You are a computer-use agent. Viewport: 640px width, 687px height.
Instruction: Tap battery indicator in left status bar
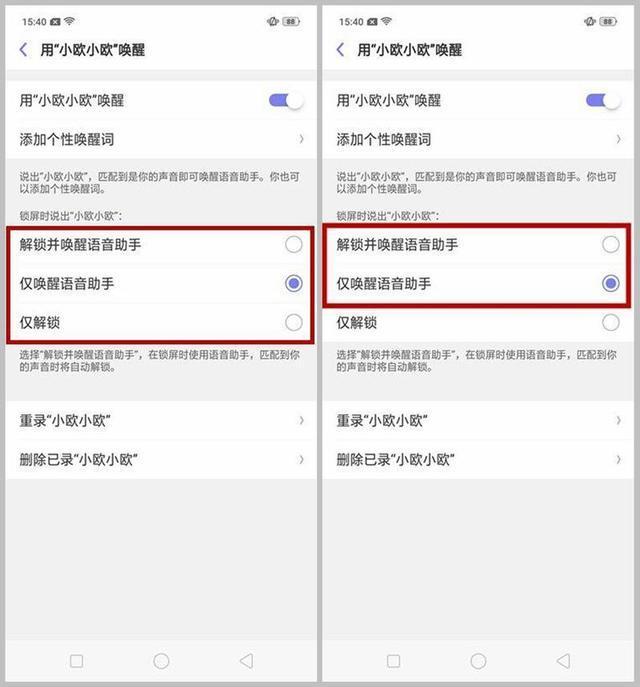[x=291, y=21]
